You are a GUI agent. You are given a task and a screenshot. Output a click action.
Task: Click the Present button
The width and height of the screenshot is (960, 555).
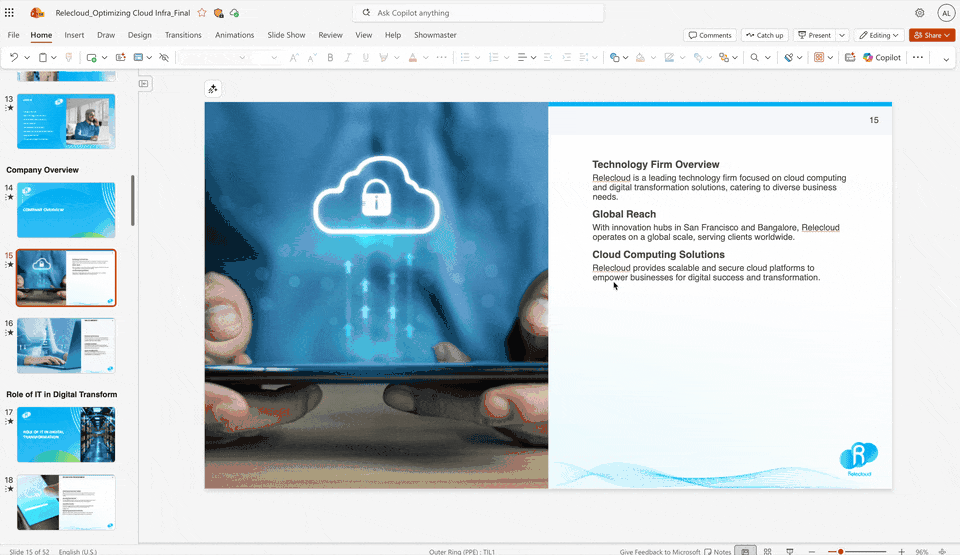(814, 35)
